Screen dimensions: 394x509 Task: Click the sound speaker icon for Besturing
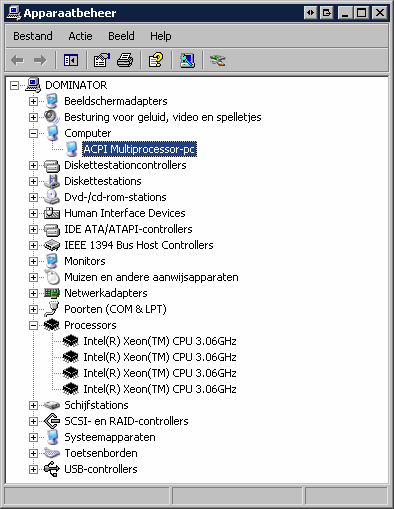coord(52,117)
